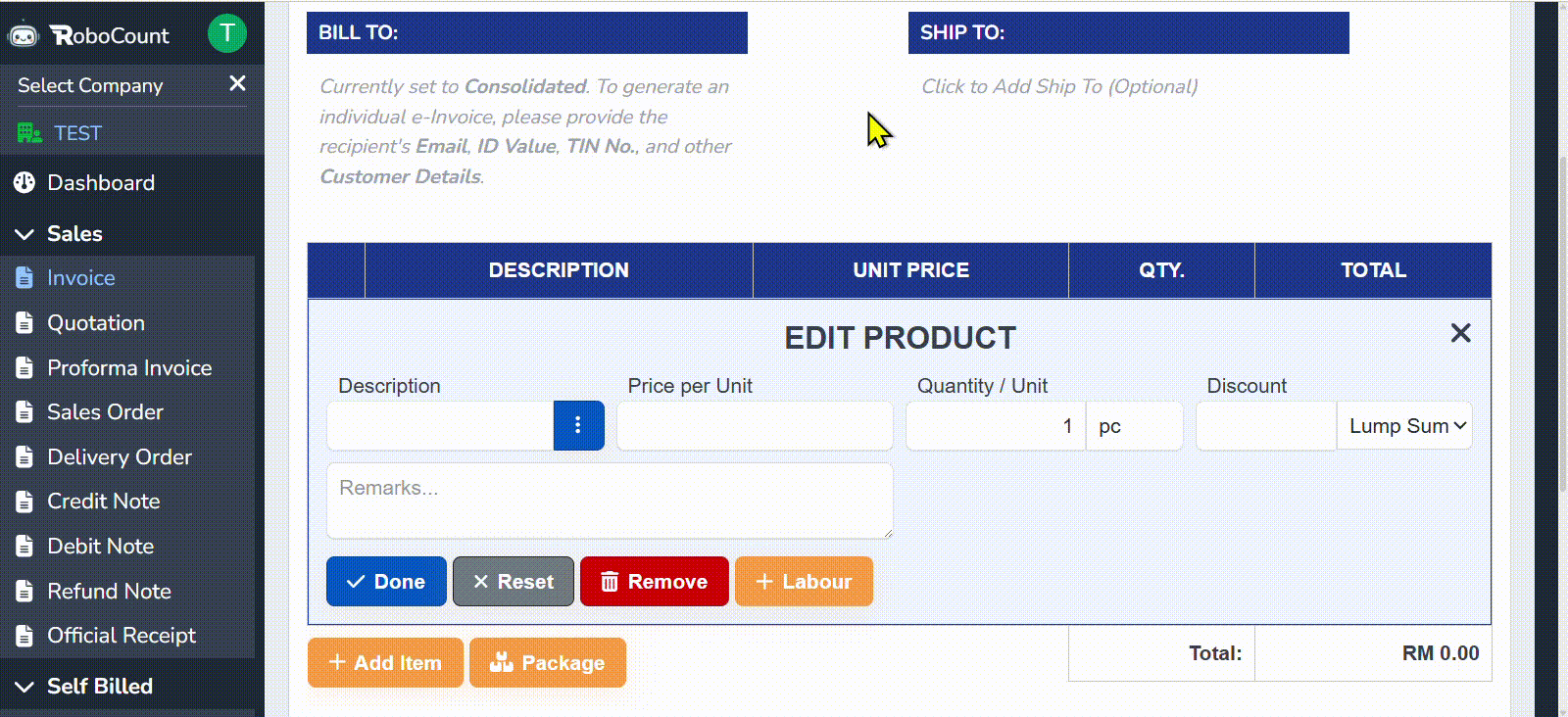1568x717 pixels.
Task: Open the green T user avatar
Action: click(226, 33)
